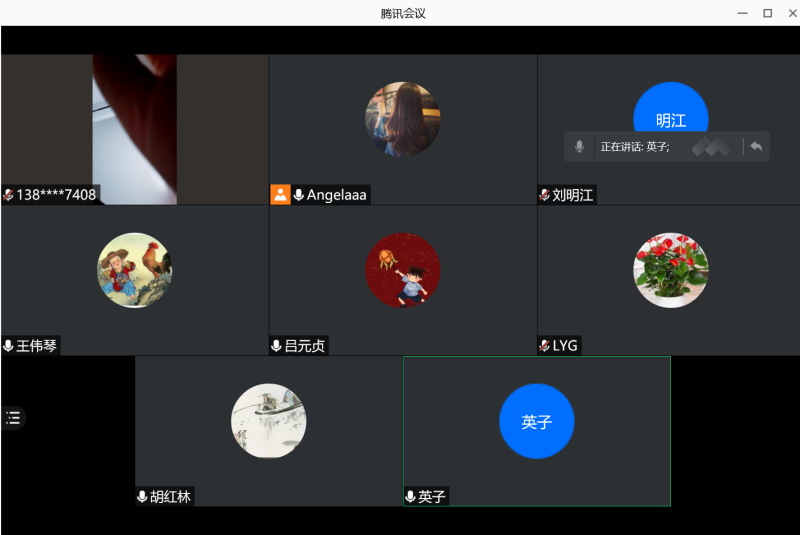The height and width of the screenshot is (535, 800).
Task: Click LYG's red flower avatar
Action: coord(670,270)
